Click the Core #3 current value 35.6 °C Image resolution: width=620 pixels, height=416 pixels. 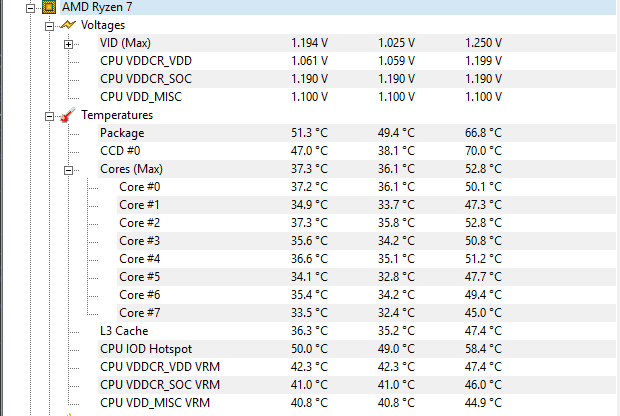point(310,241)
